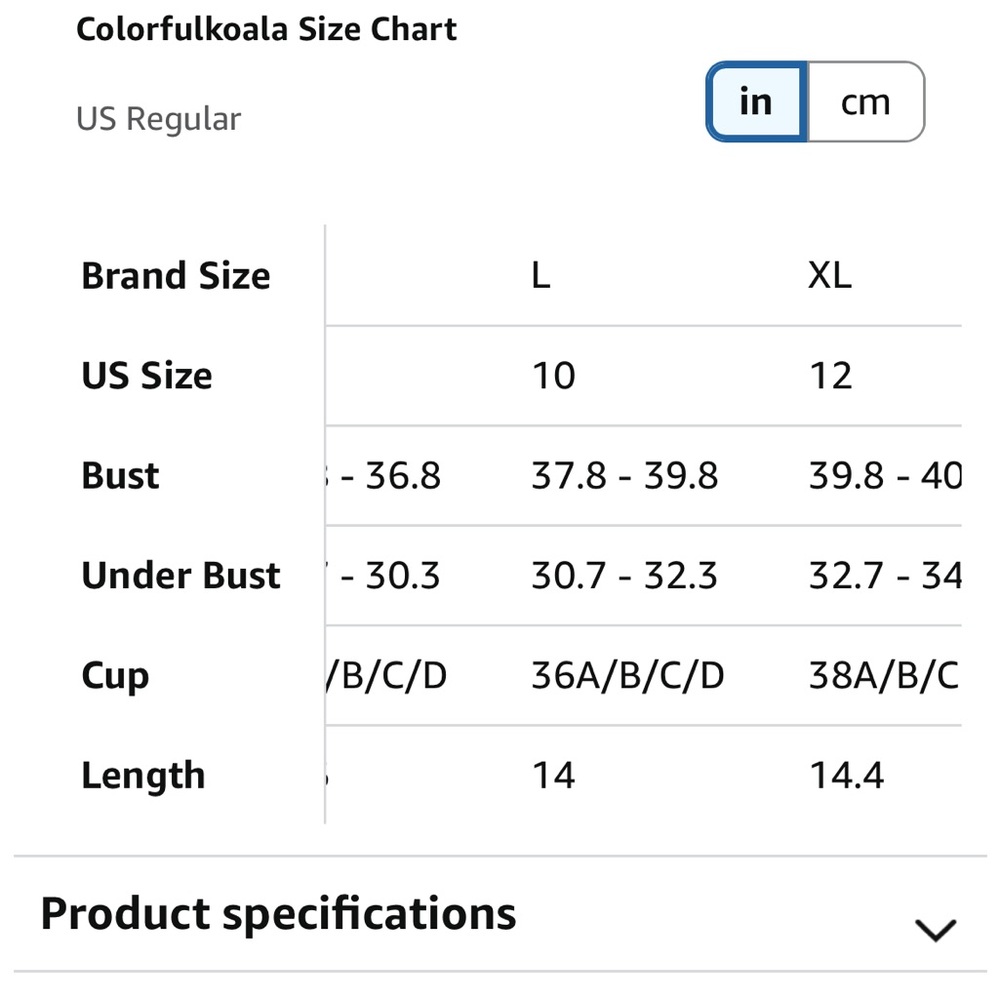Select the inches unit option
This screenshot has height=1000, width=1000.
(756, 101)
